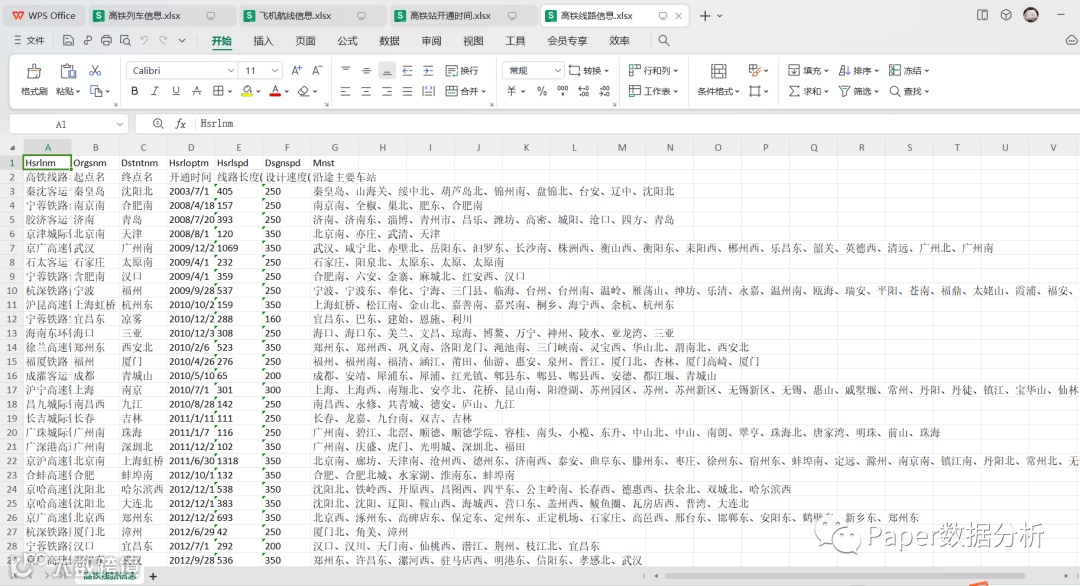Image resolution: width=1080 pixels, height=586 pixels.
Task: Toggle bold formatting
Action: pyautogui.click(x=134, y=91)
